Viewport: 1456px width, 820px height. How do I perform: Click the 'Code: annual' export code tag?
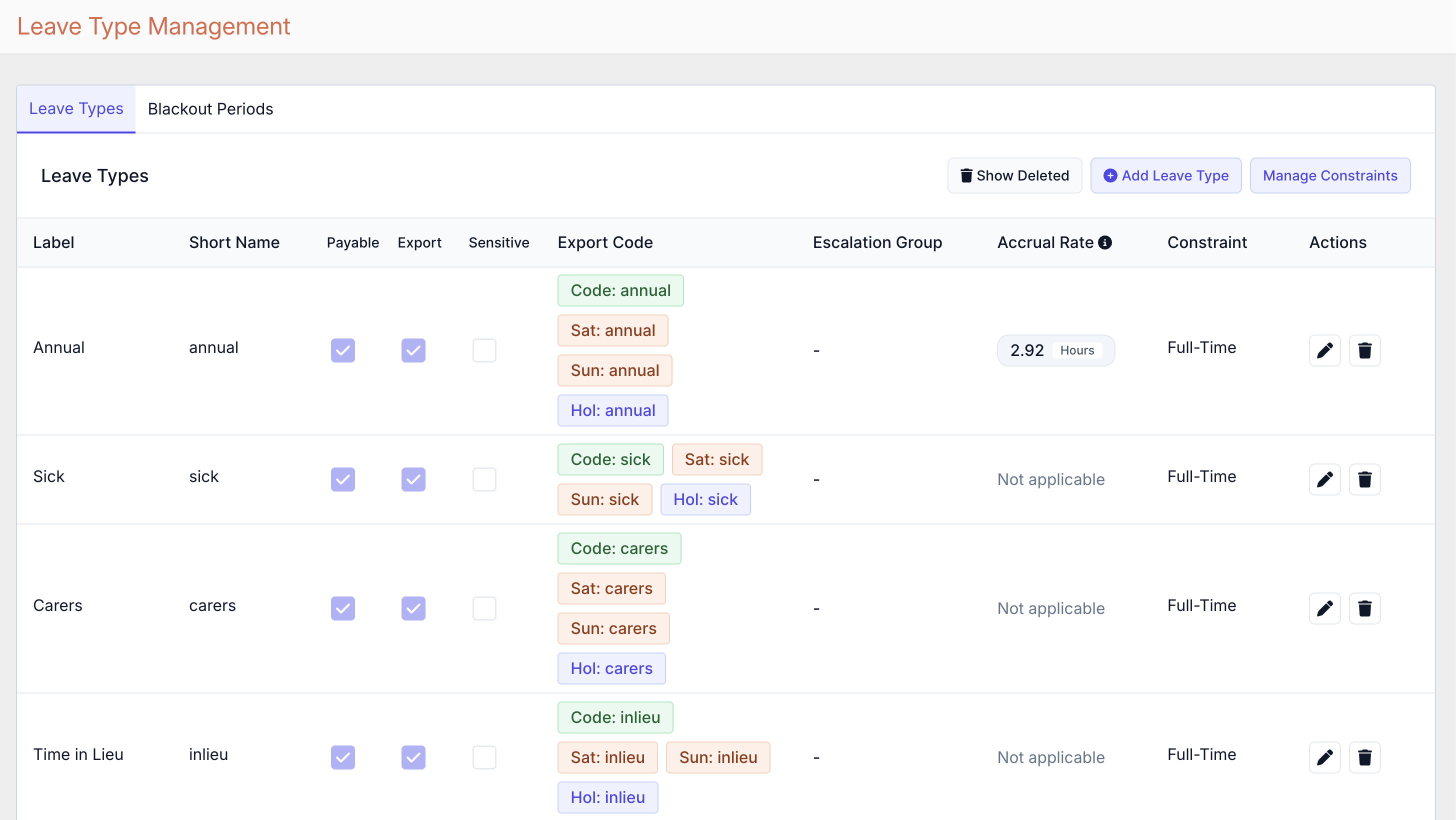pyautogui.click(x=620, y=290)
